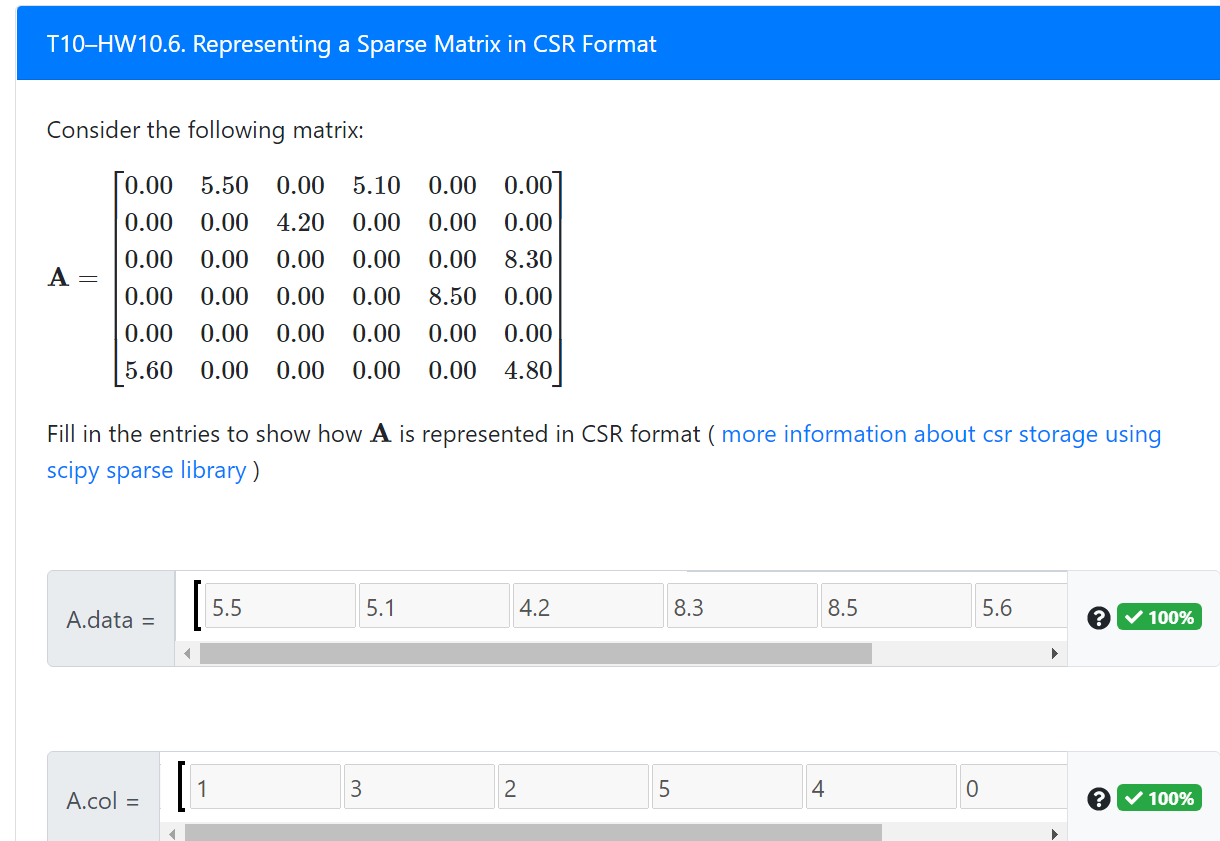Click the right scroll arrow under A.data entries

pos(1055,653)
